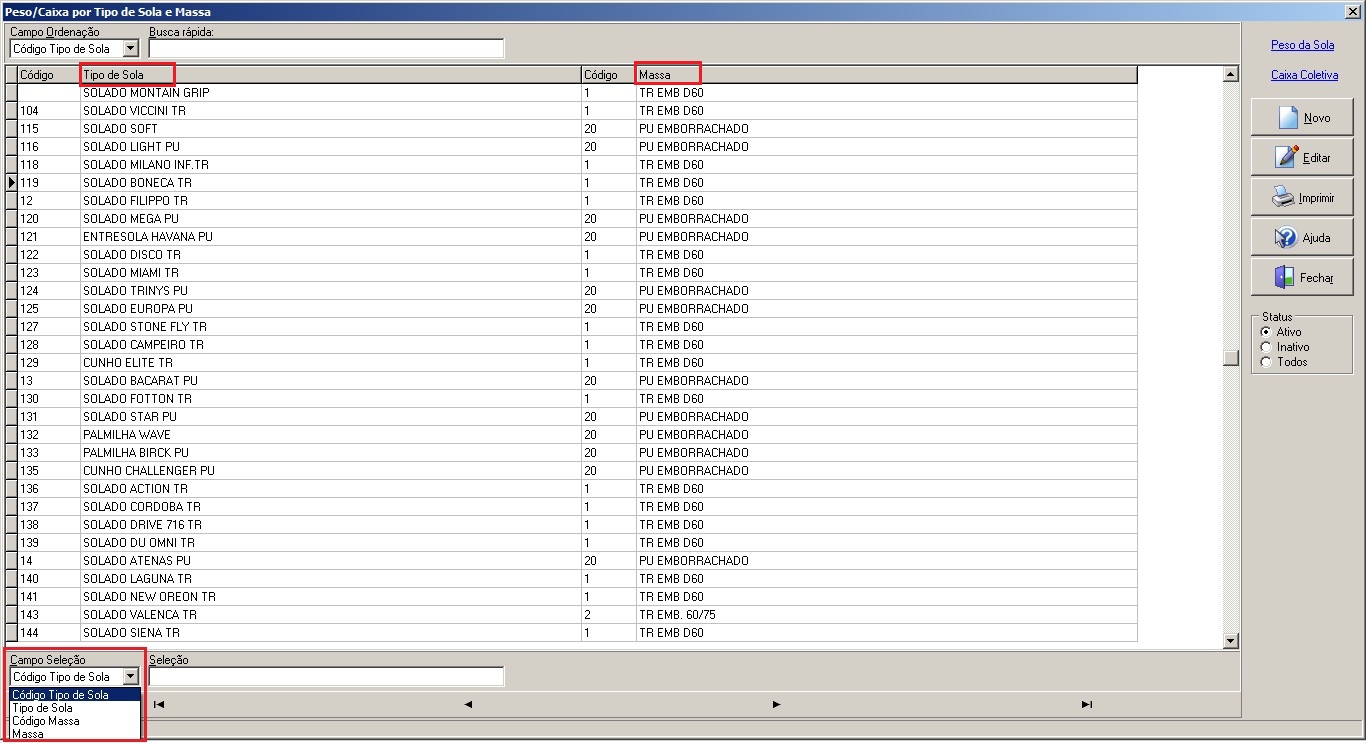Click the grid scrollbar up arrow
Viewport: 1368px width, 743px height.
[x=1231, y=74]
